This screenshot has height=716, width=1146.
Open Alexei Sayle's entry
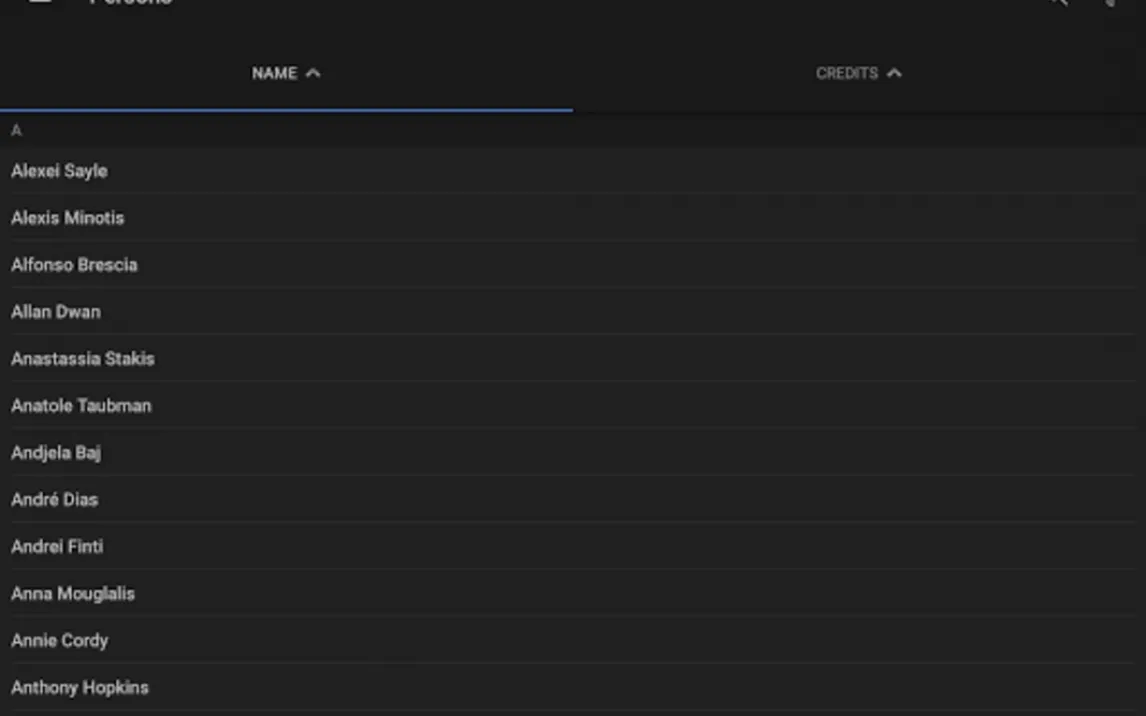[x=59, y=171]
